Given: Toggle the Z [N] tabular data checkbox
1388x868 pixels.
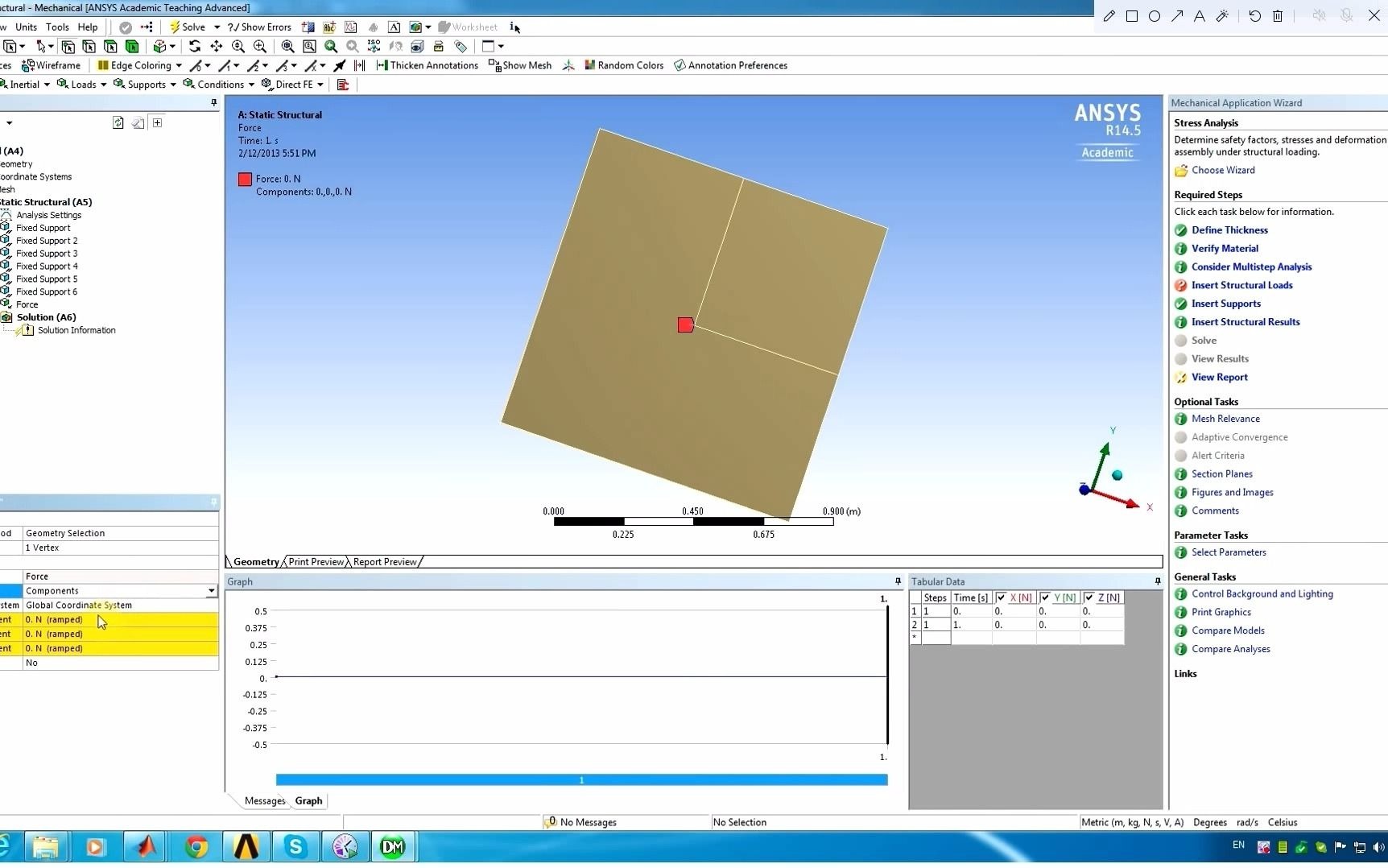Looking at the screenshot, I should [1090, 597].
